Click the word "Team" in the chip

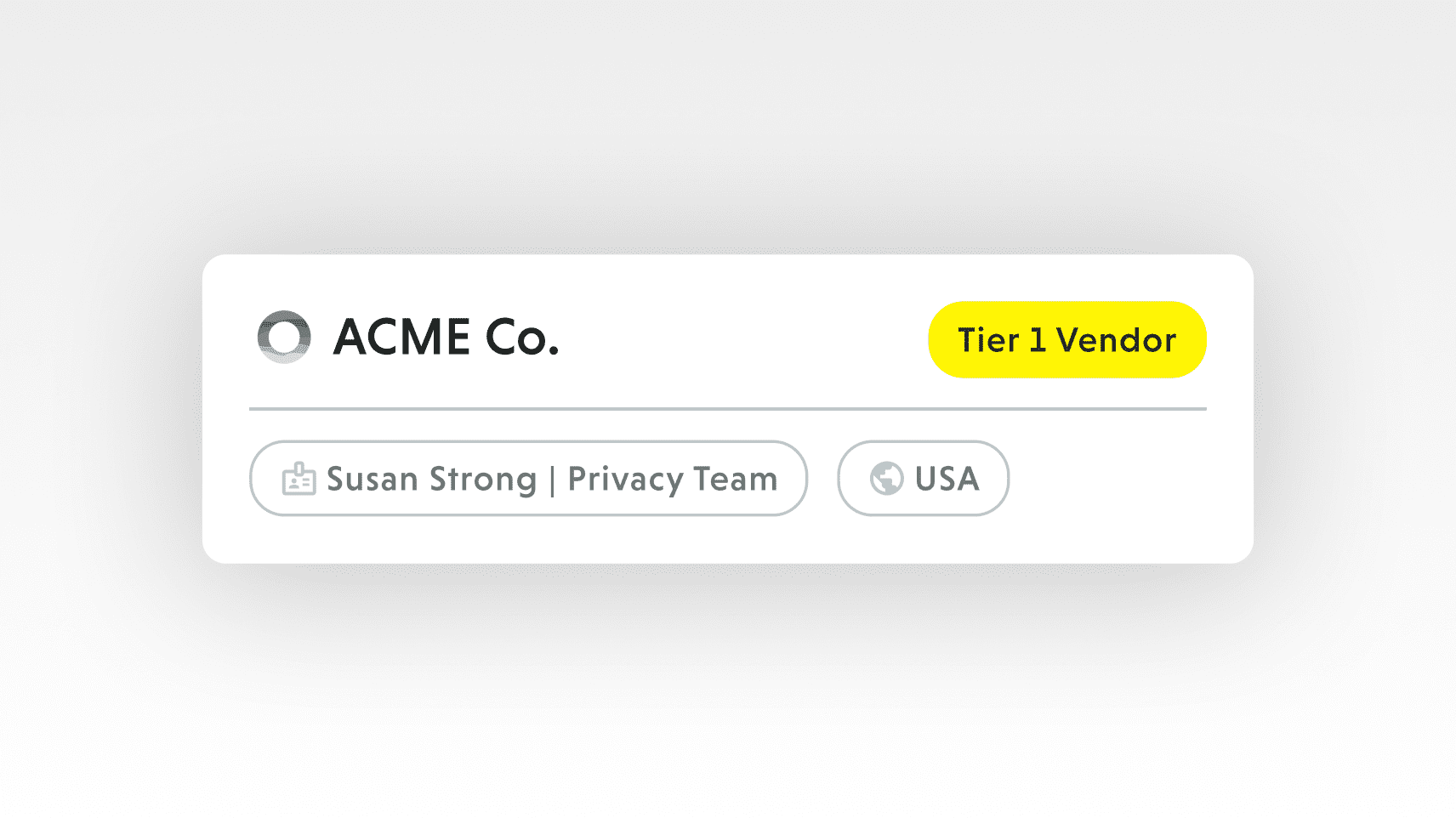point(736,480)
